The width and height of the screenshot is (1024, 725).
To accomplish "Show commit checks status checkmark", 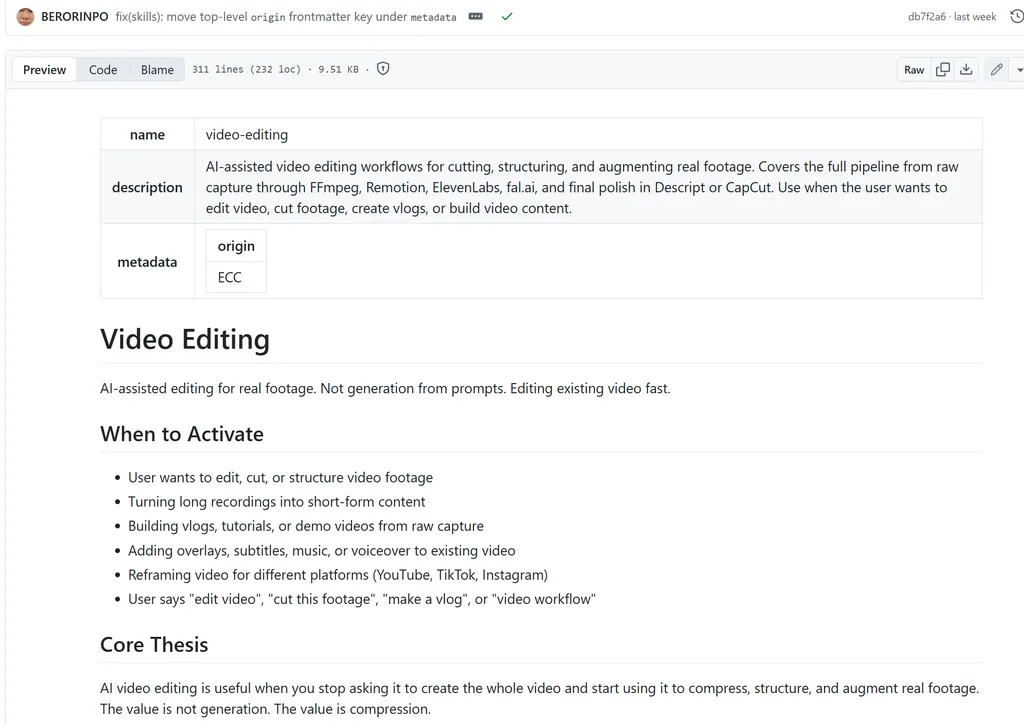I will 507,17.
